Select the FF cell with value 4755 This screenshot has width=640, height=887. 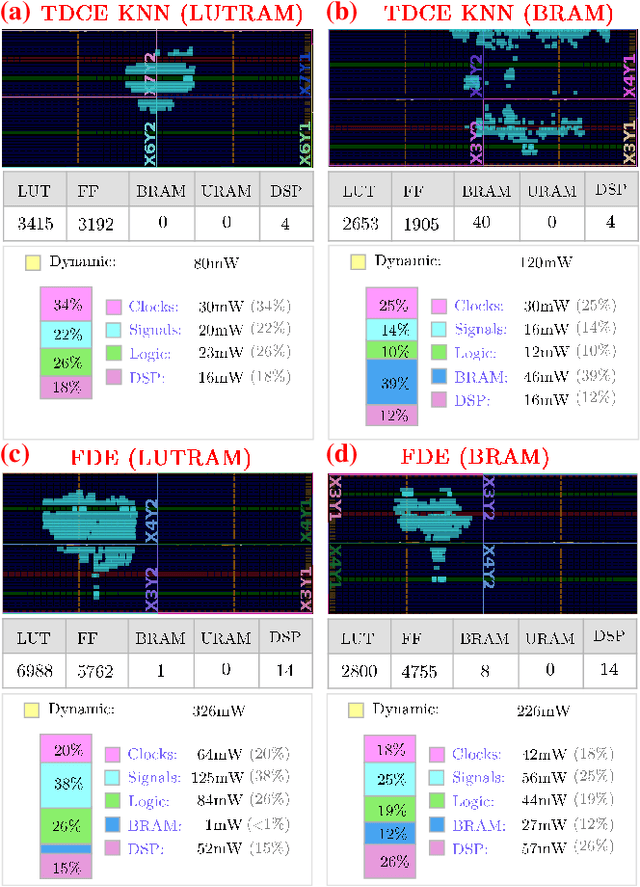[422, 669]
